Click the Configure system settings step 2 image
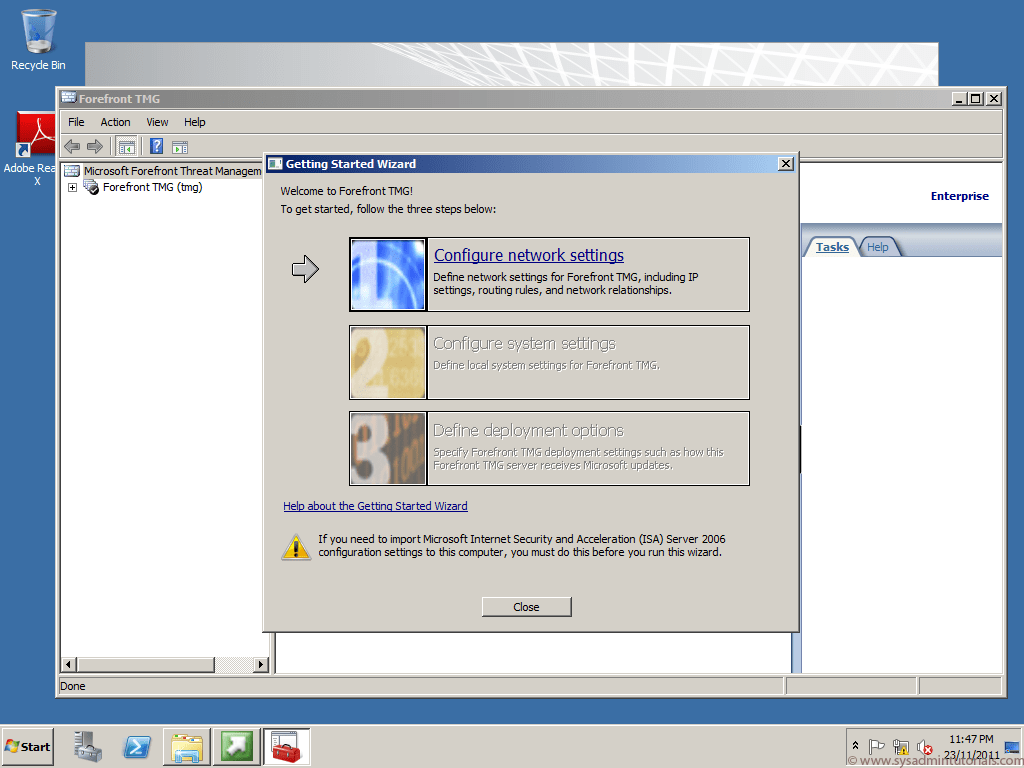 388,362
